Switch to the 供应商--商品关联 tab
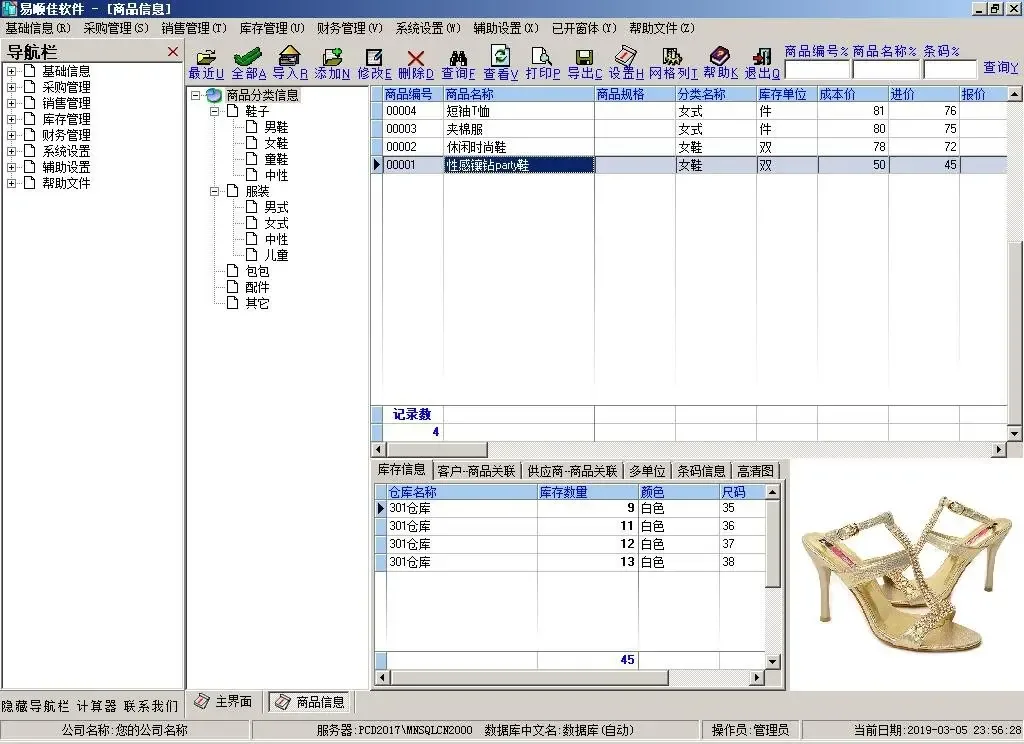This screenshot has height=744, width=1024. pyautogui.click(x=572, y=471)
